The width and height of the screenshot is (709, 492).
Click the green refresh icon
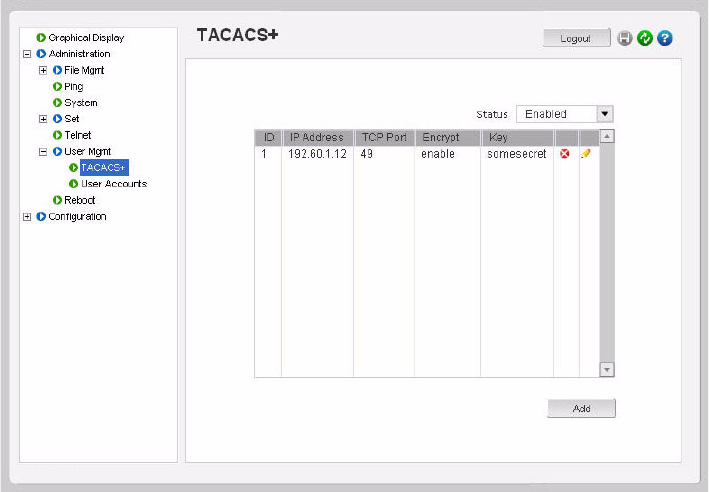(x=645, y=38)
